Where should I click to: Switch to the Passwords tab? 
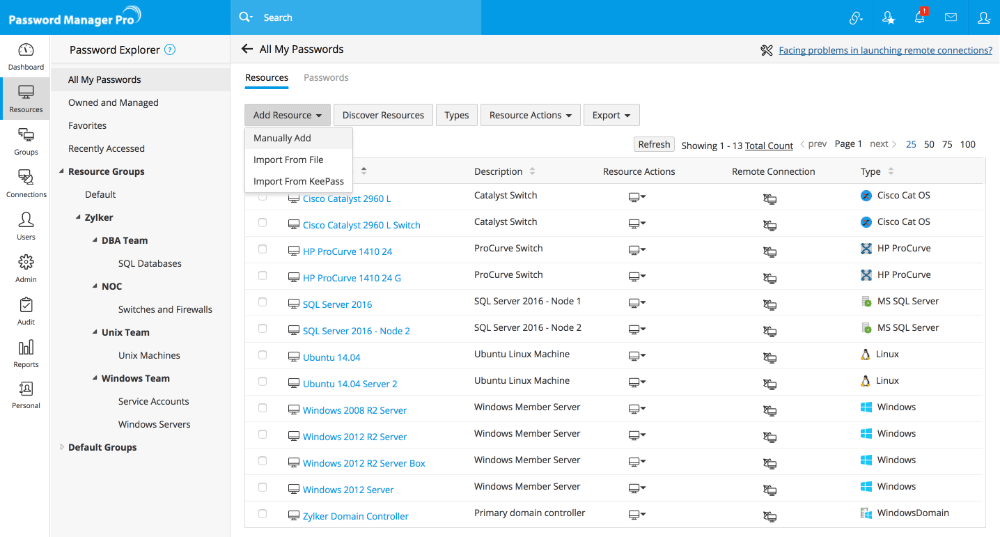[x=326, y=78]
